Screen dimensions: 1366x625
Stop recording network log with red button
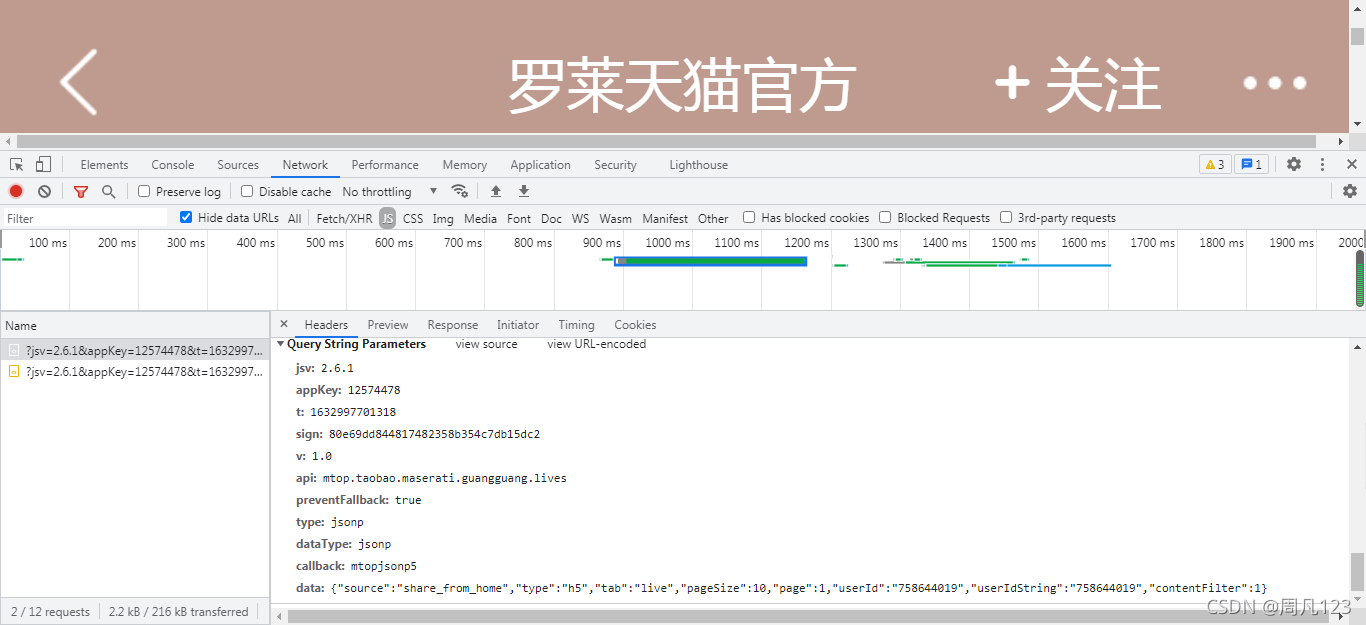click(16, 191)
